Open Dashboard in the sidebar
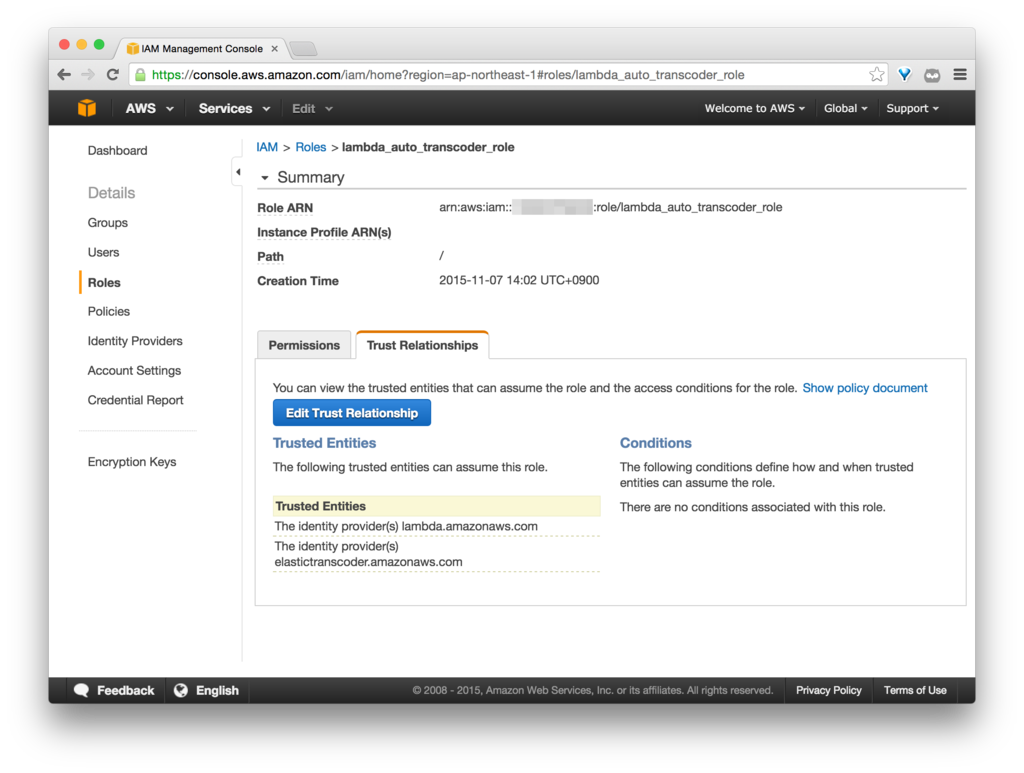Viewport: 1024px width, 773px height. (118, 151)
